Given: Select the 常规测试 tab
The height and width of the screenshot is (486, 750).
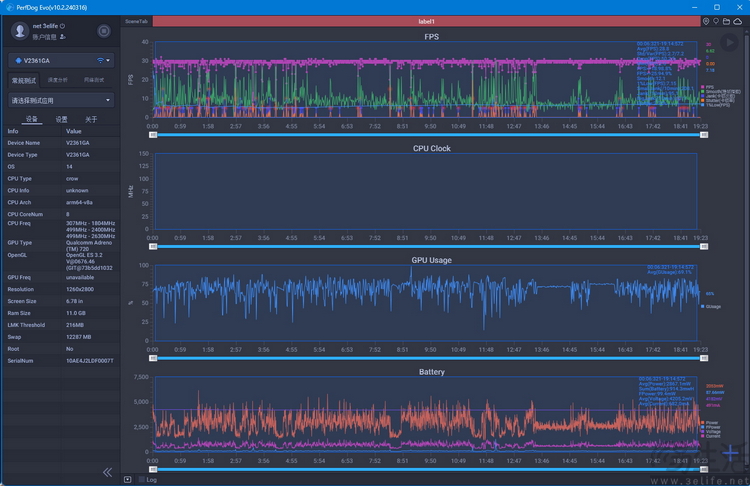Looking at the screenshot, I should [x=24, y=80].
